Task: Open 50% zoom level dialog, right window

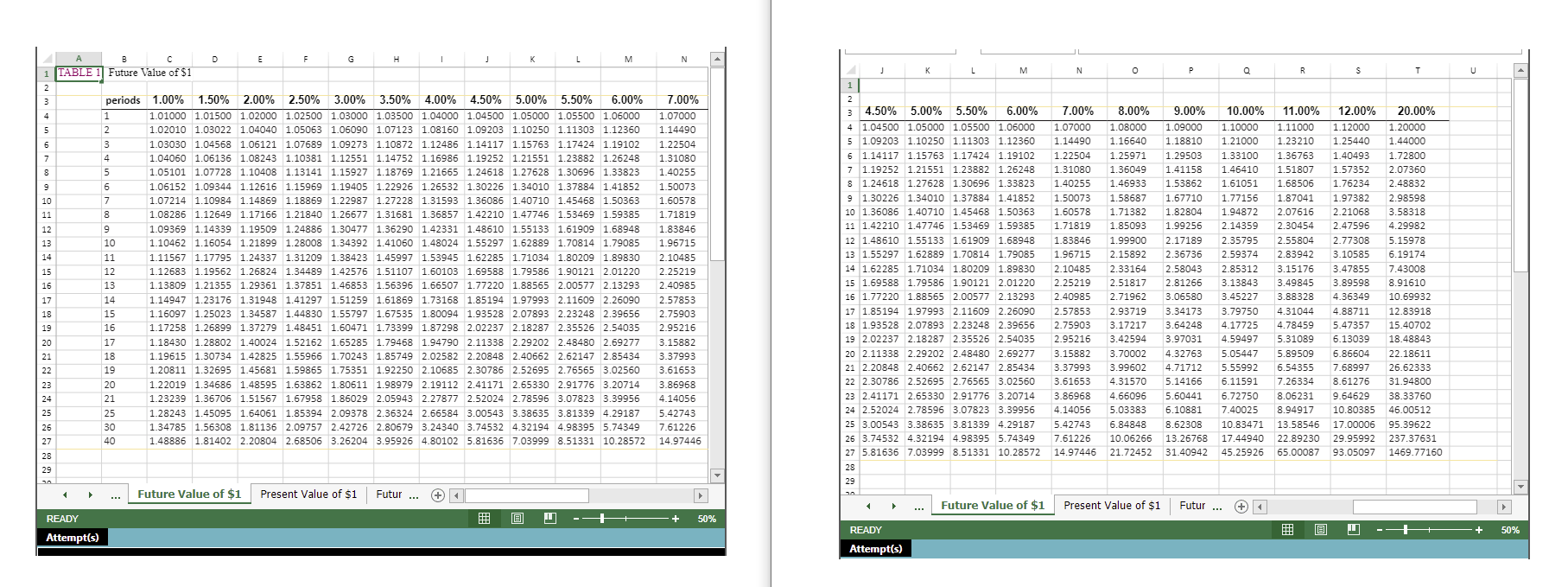Action: (1510, 530)
